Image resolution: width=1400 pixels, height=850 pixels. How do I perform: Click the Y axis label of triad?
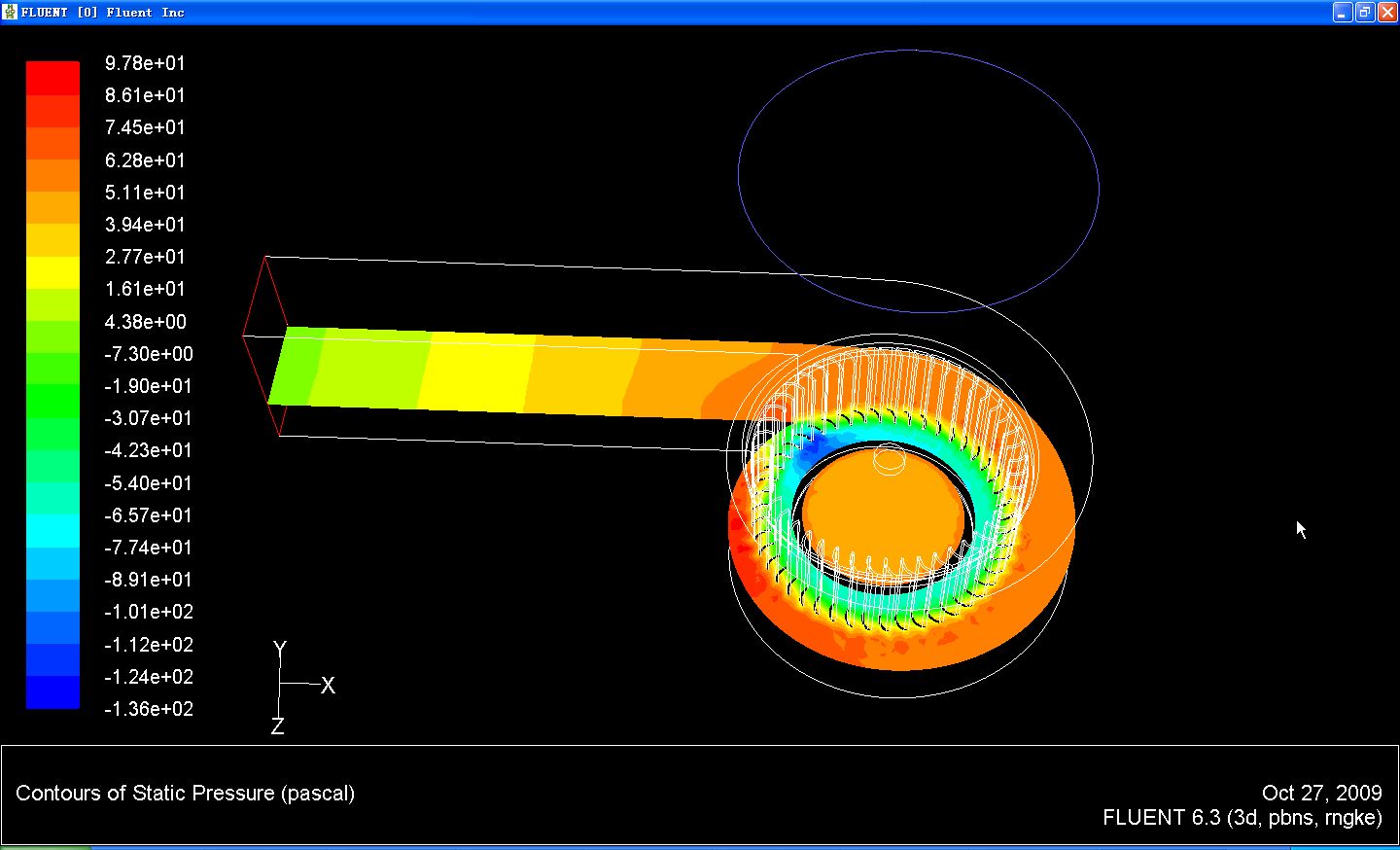click(x=280, y=649)
